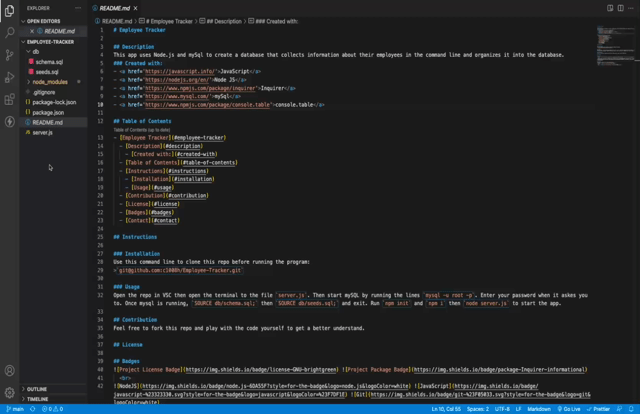640x414 pixels.
Task: Click the #table-of-contents anchor link
Action: click(209, 162)
